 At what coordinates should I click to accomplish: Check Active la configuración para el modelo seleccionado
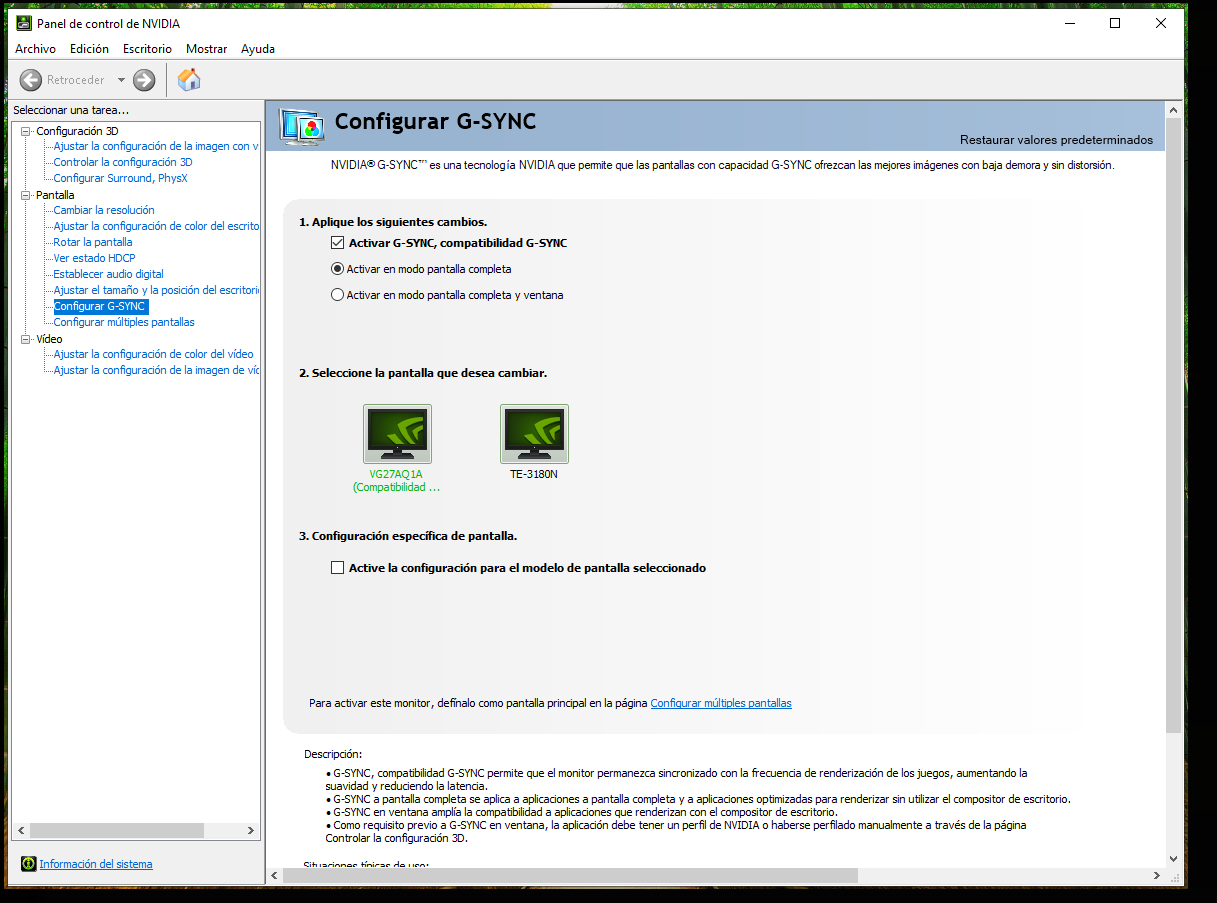(337, 568)
